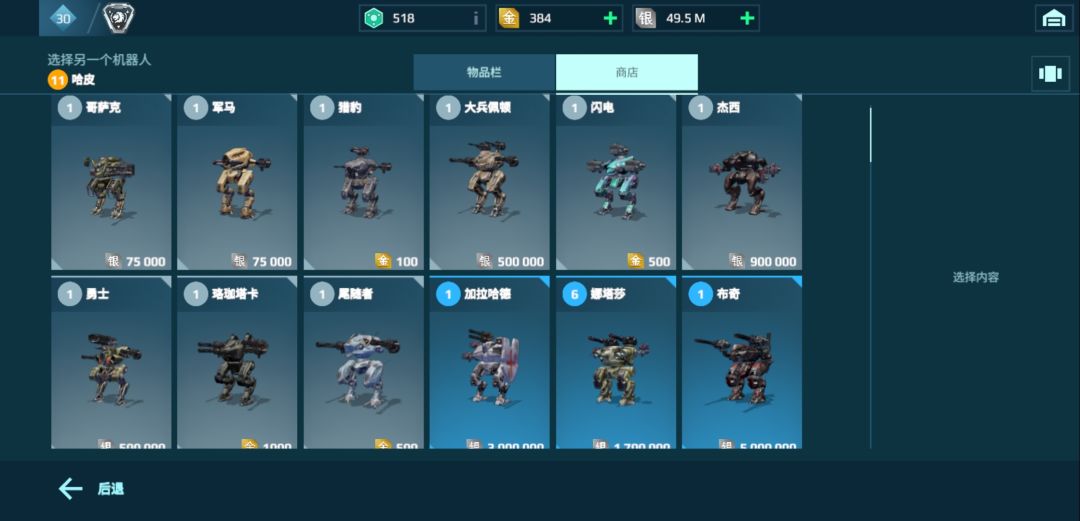This screenshot has height=521, width=1080.
Task: Switch to the 物品栏 tab
Action: click(484, 72)
